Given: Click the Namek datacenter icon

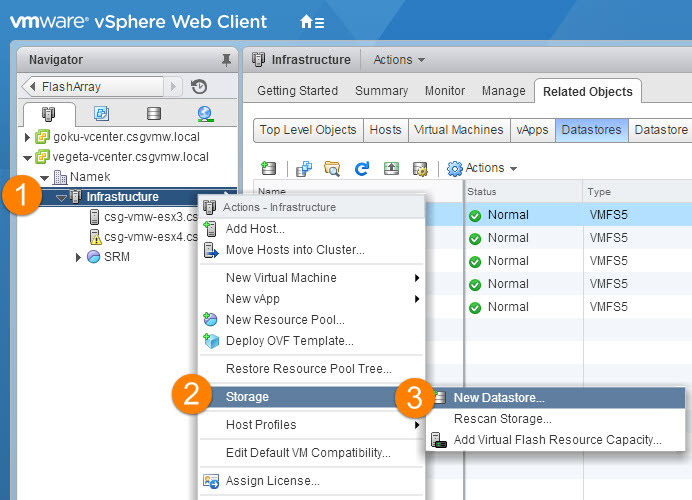Looking at the screenshot, I should [x=60, y=177].
